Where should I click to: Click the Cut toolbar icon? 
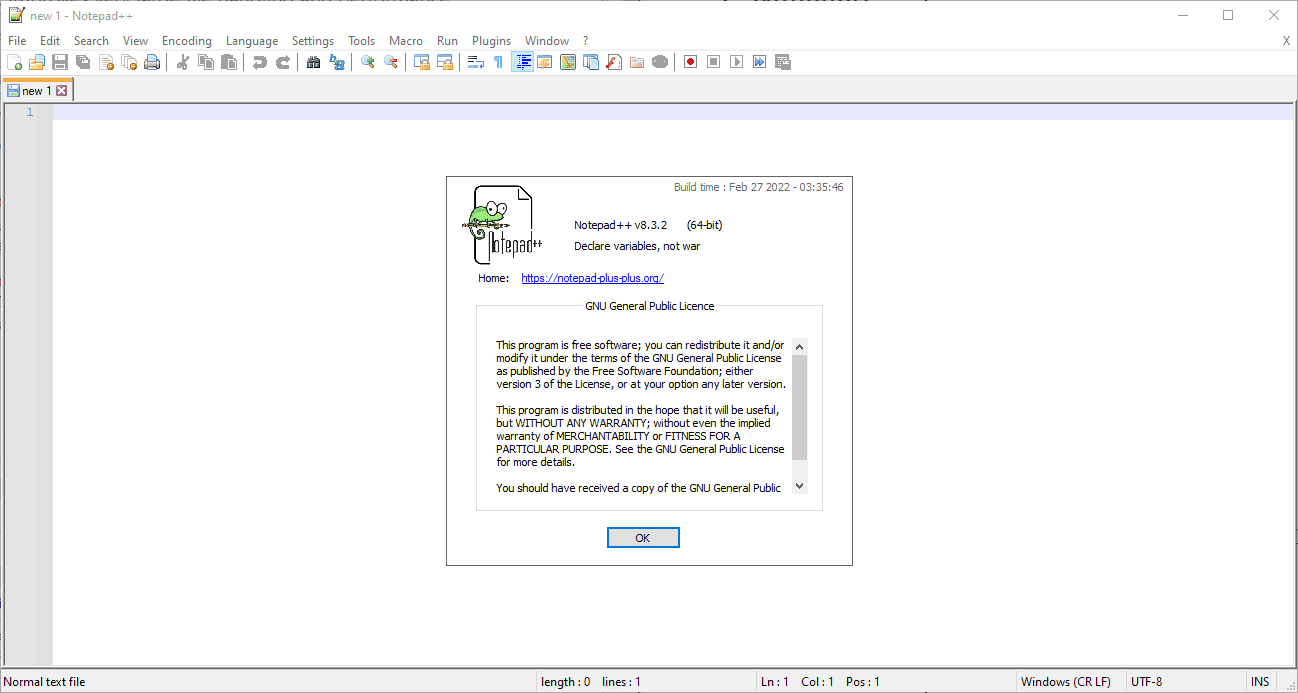[x=183, y=61]
